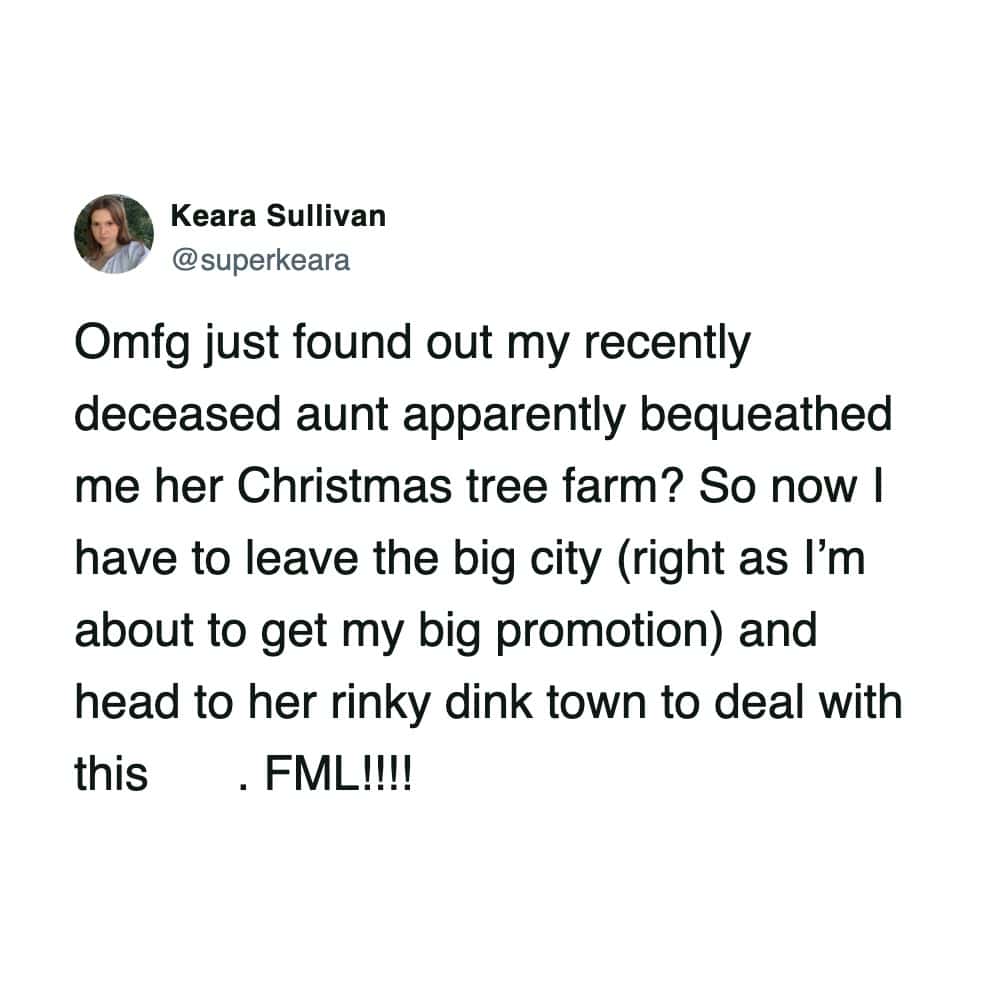Open the Keara Sullivan display name
The width and height of the screenshot is (996, 998).
[278, 215]
